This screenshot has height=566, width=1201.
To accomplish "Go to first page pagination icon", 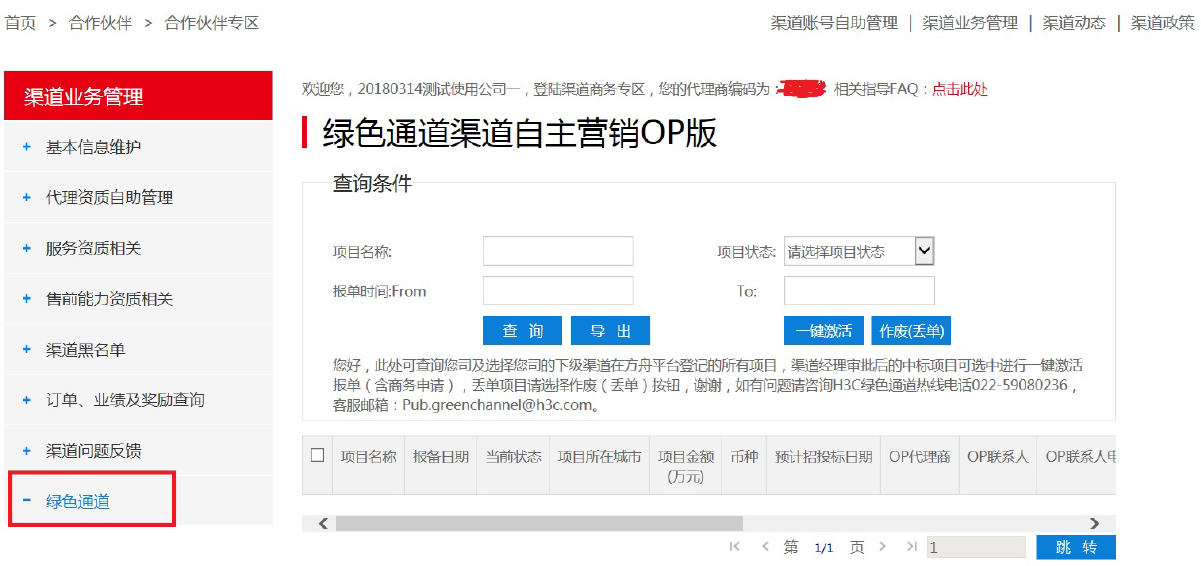I will (735, 547).
